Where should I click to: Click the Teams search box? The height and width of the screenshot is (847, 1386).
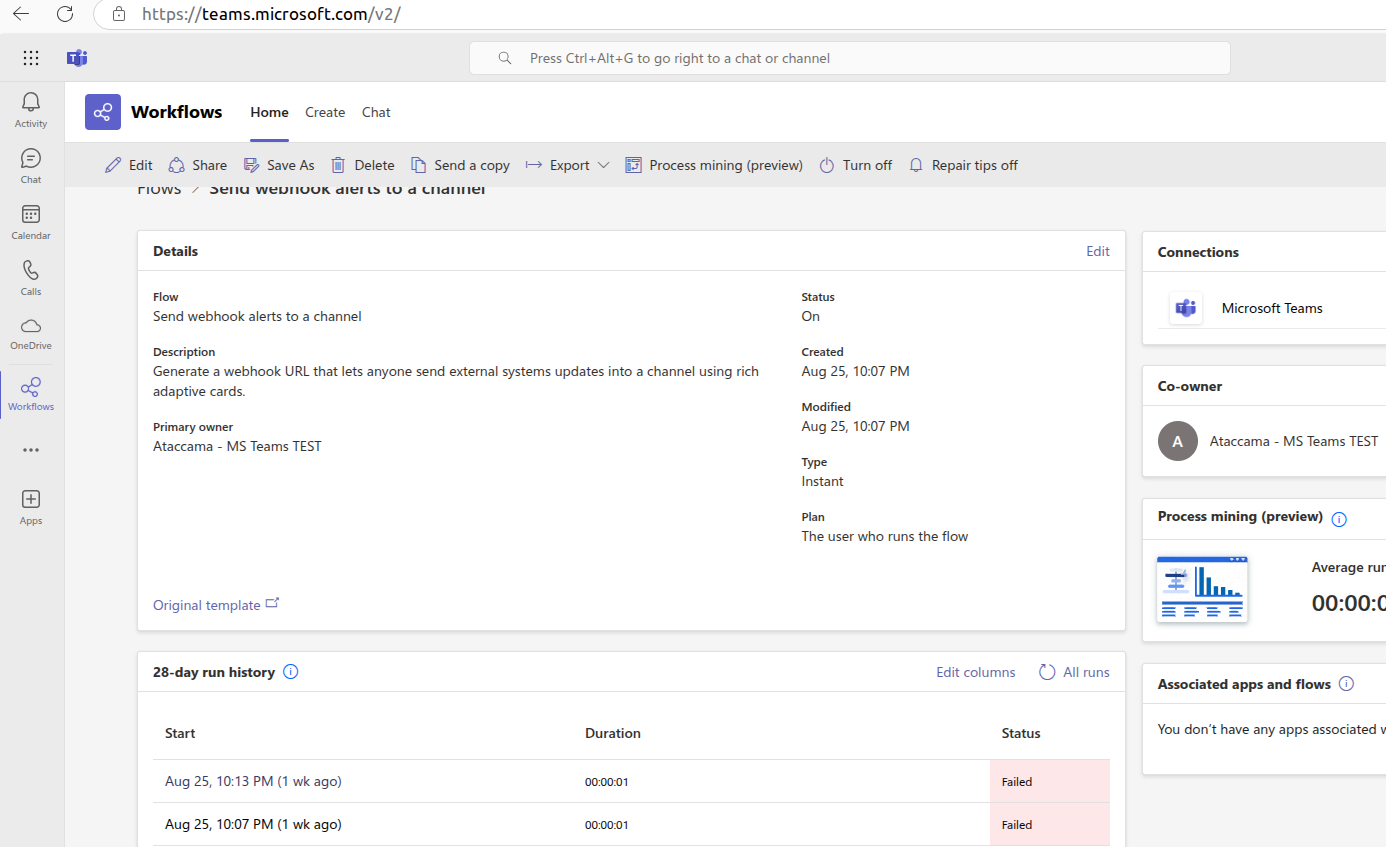point(849,58)
